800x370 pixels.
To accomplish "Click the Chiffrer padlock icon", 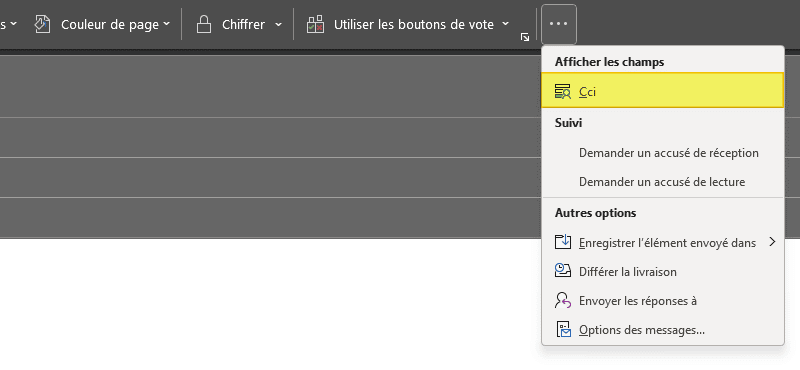I will 204,24.
